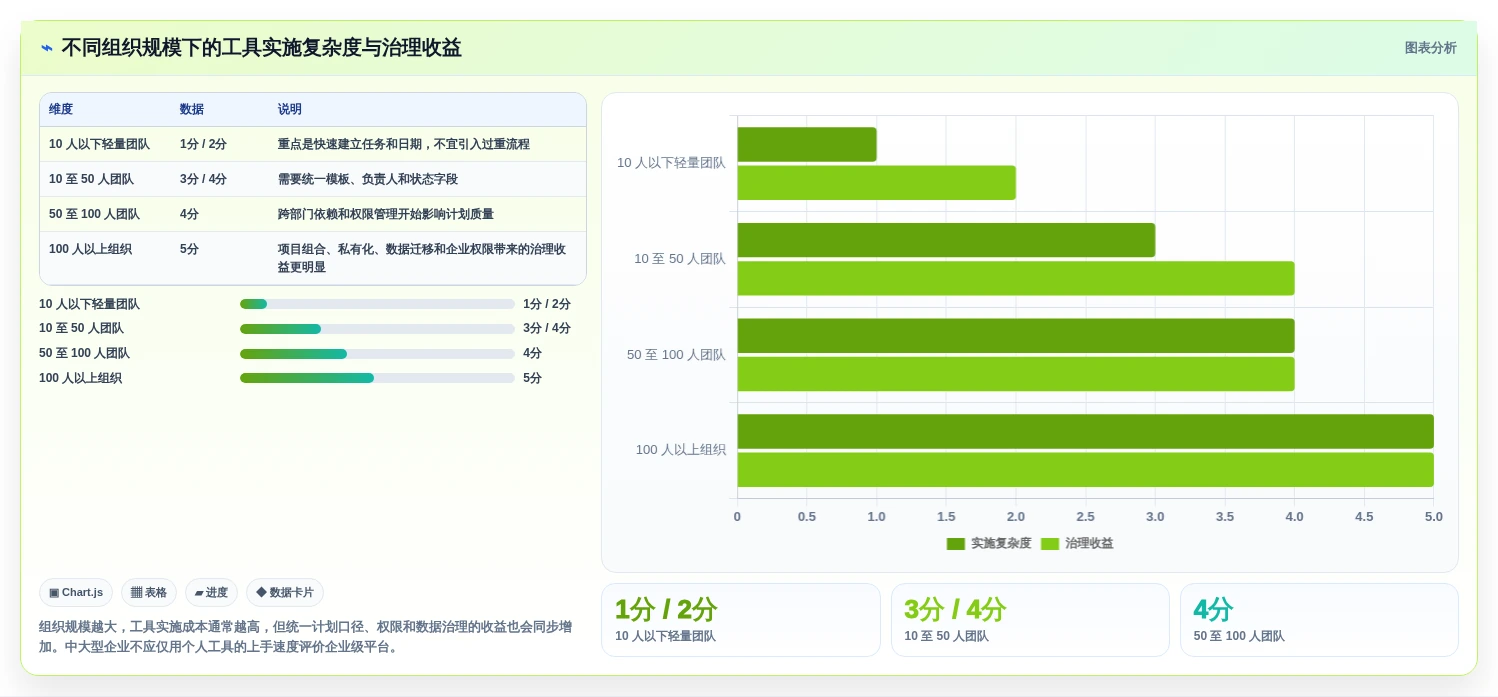Click the dark green bar for 10 人以下轻量团队
The width and height of the screenshot is (1498, 697).
pyautogui.click(x=807, y=145)
